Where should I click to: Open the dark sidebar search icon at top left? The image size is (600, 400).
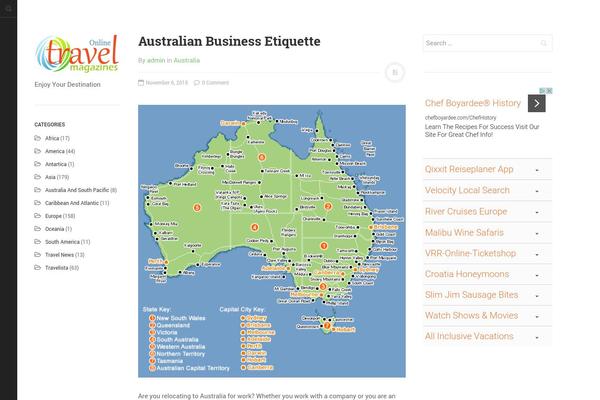coord(8,8)
